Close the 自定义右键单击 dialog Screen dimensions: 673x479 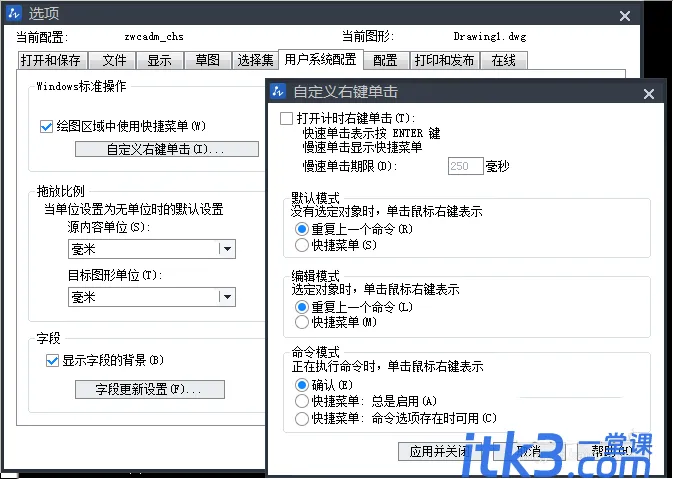[x=649, y=94]
